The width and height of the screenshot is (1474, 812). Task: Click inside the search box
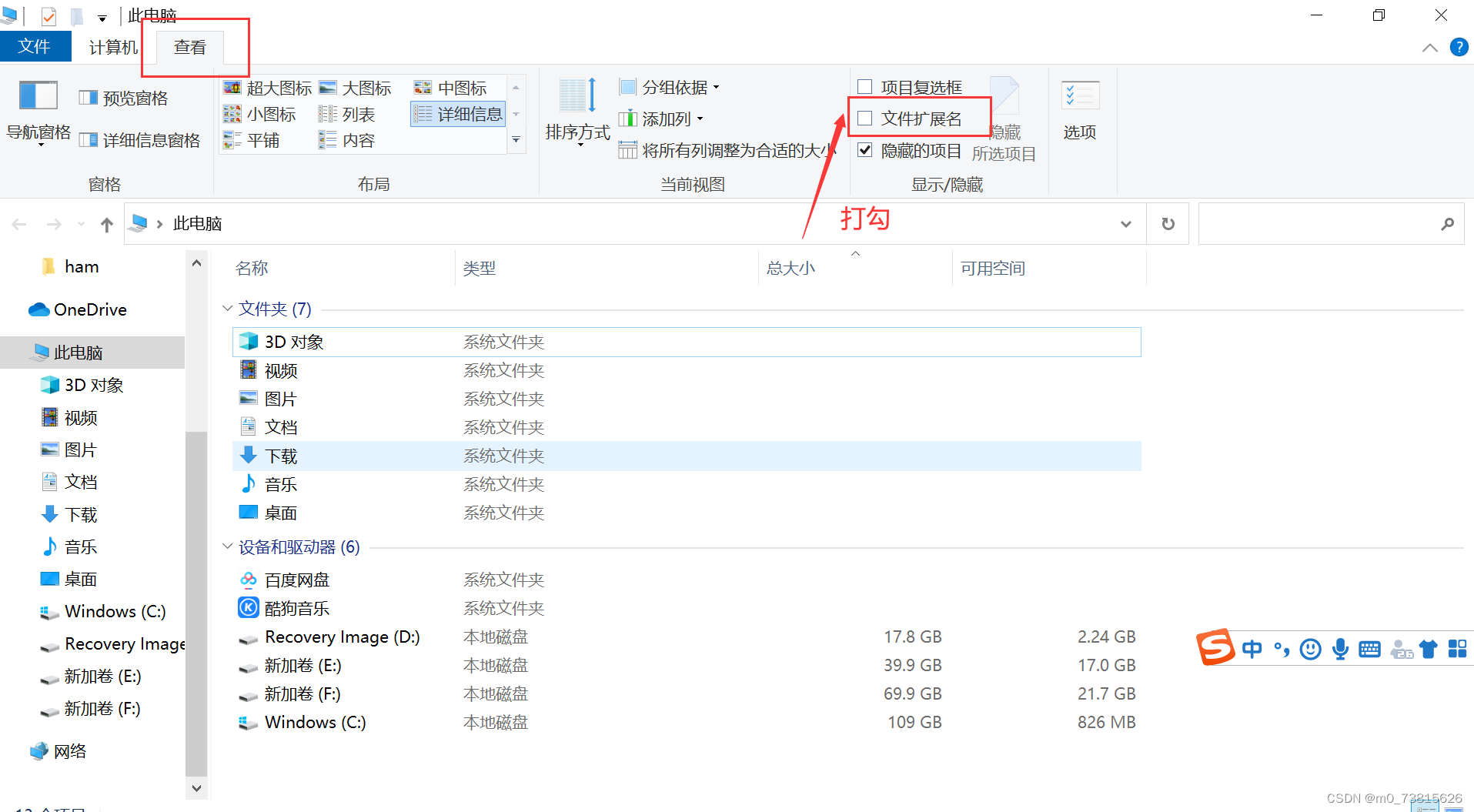click(x=1324, y=223)
